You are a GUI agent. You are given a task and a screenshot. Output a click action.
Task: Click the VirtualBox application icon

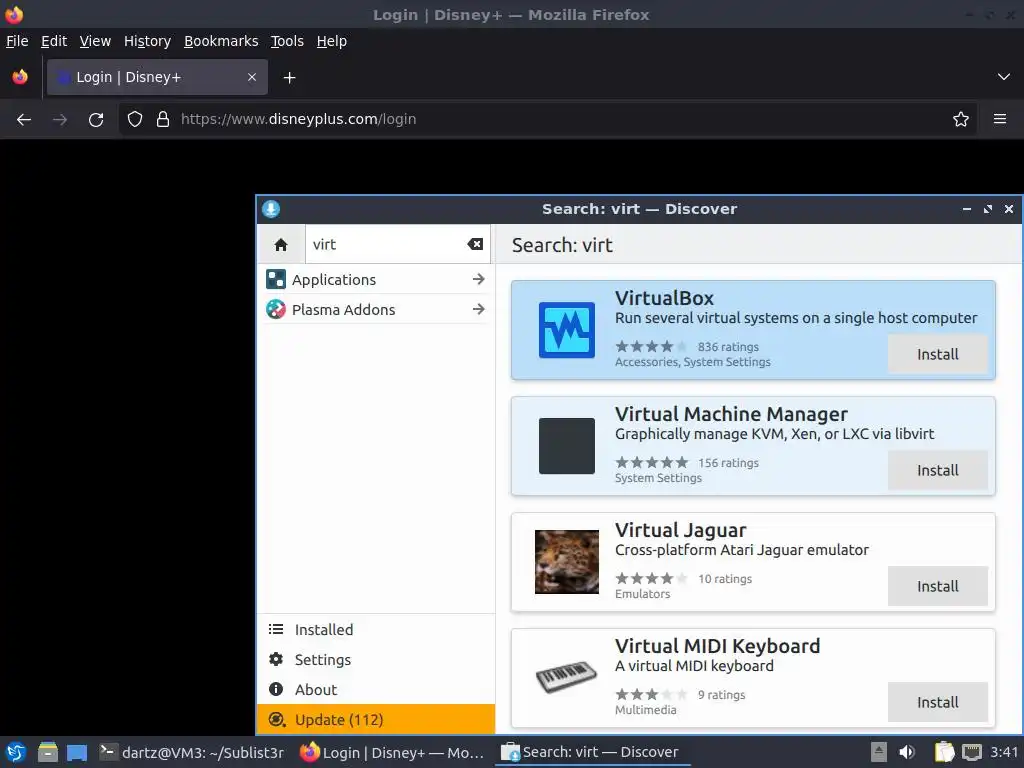(566, 330)
